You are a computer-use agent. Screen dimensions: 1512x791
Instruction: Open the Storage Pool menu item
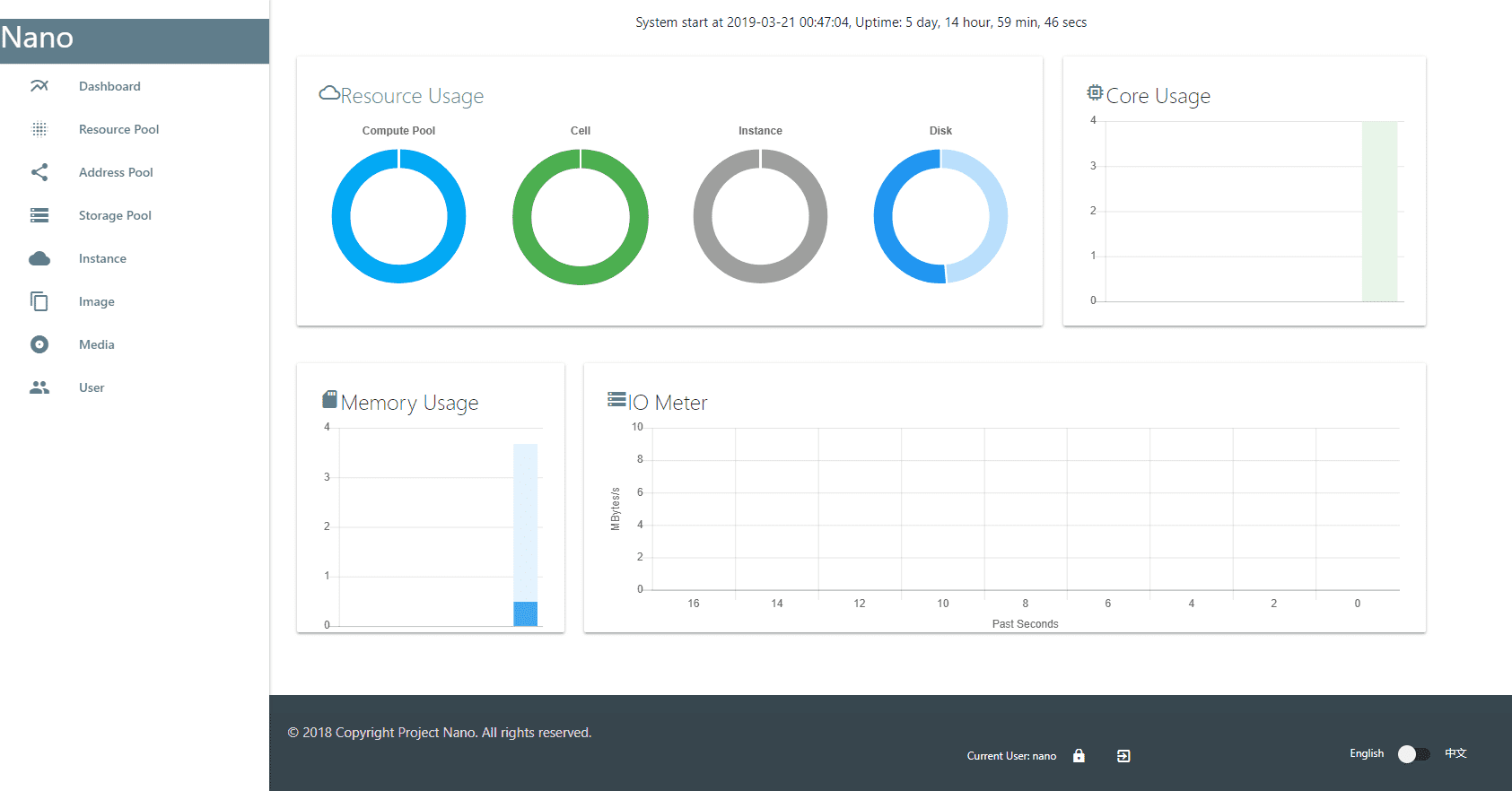click(x=115, y=215)
